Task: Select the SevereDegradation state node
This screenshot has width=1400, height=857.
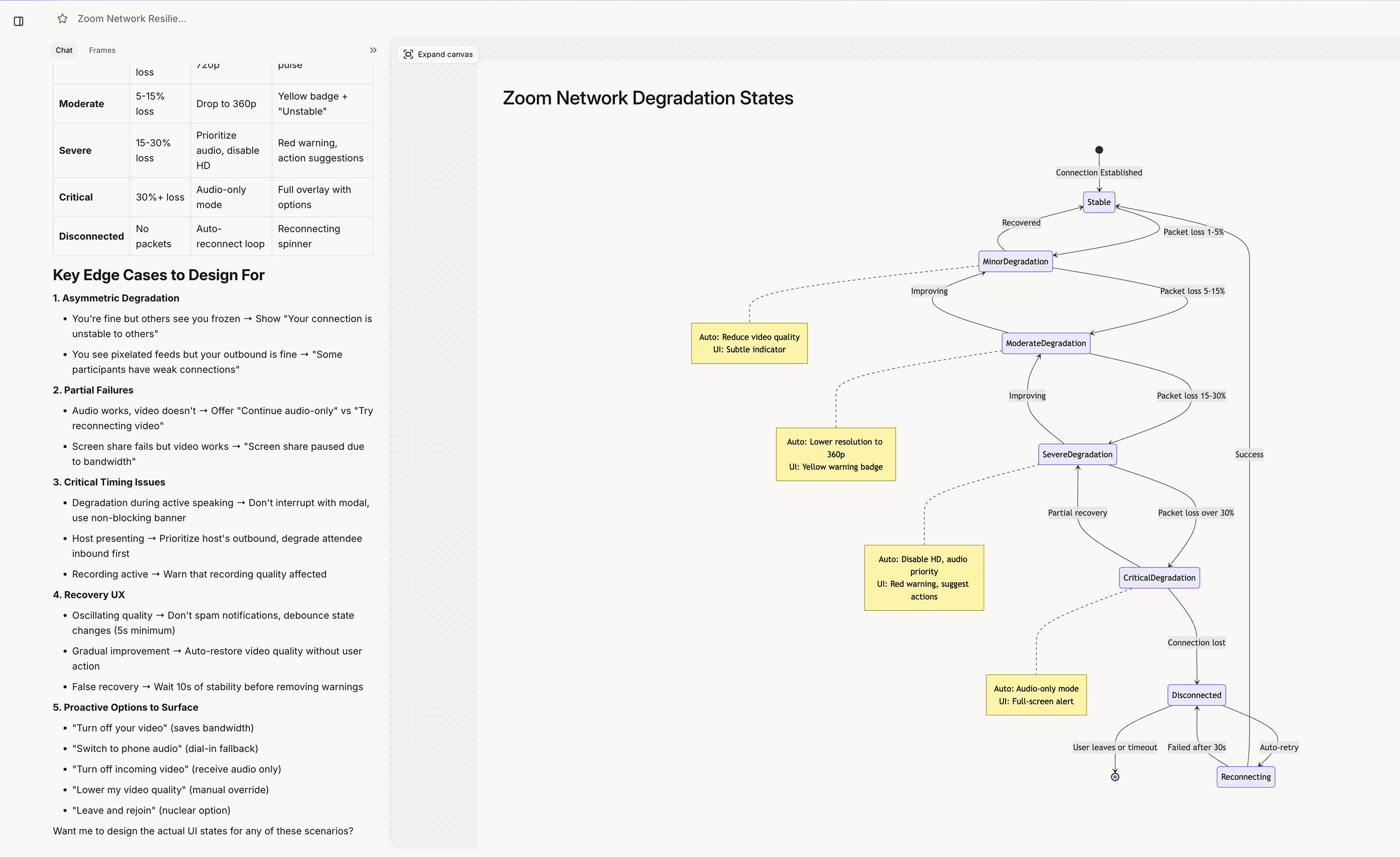Action: 1077,454
